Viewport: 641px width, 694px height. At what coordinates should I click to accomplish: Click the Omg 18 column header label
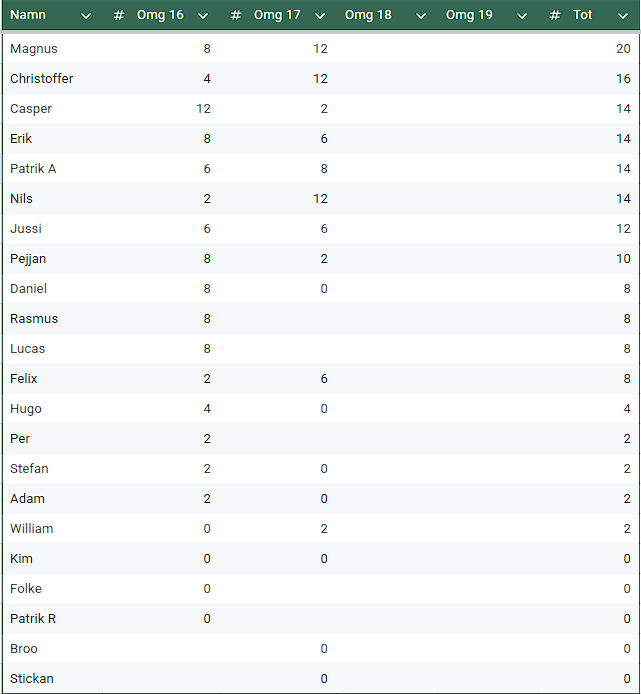[368, 15]
